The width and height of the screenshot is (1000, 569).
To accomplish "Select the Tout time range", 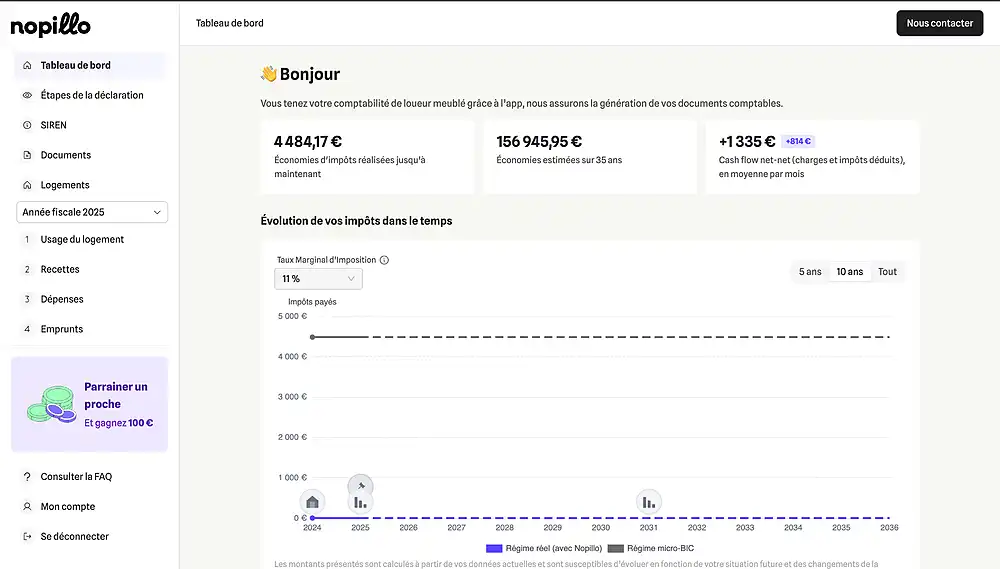I will [x=887, y=272].
